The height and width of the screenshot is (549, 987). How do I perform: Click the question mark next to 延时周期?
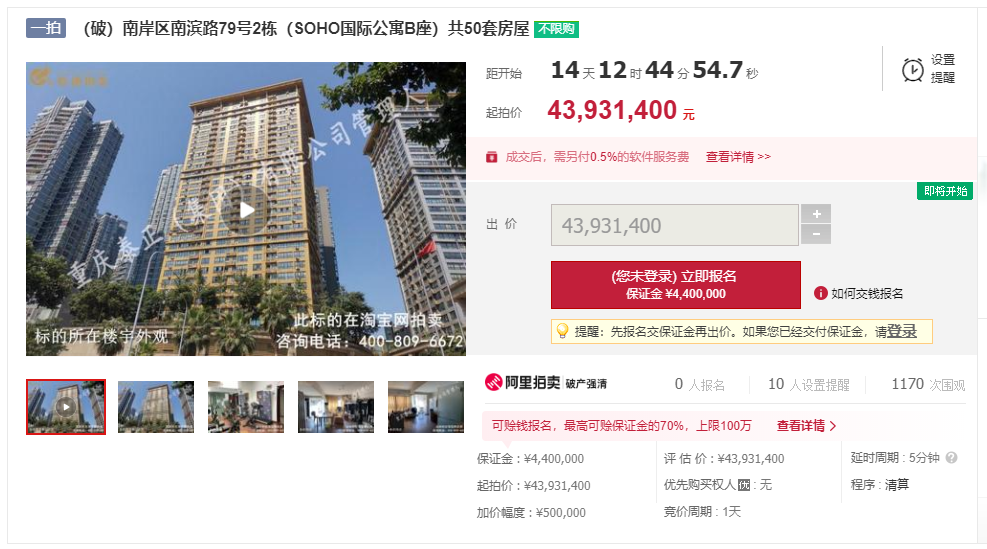tap(951, 458)
